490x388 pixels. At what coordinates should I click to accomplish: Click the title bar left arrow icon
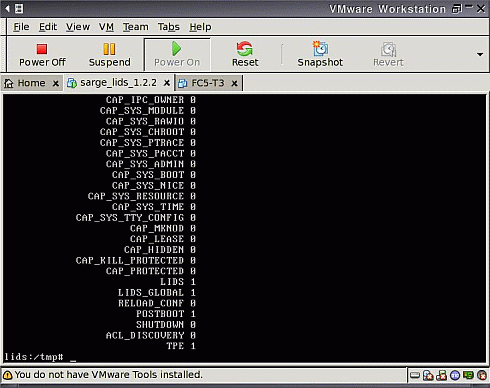click(x=7, y=9)
